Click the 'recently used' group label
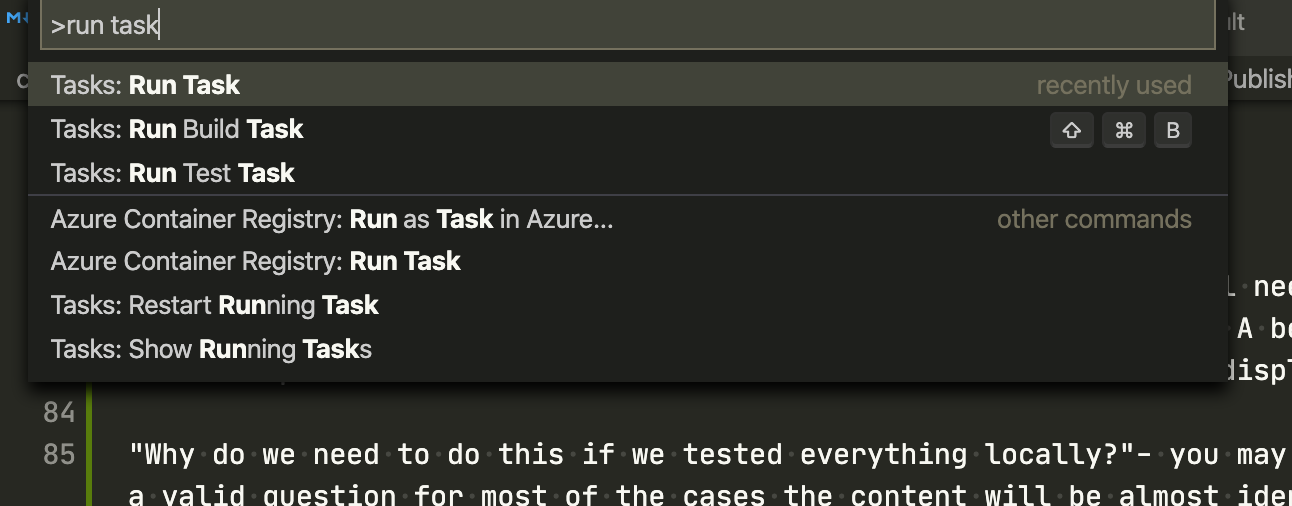Viewport: 1292px width, 506px height. [x=1114, y=86]
